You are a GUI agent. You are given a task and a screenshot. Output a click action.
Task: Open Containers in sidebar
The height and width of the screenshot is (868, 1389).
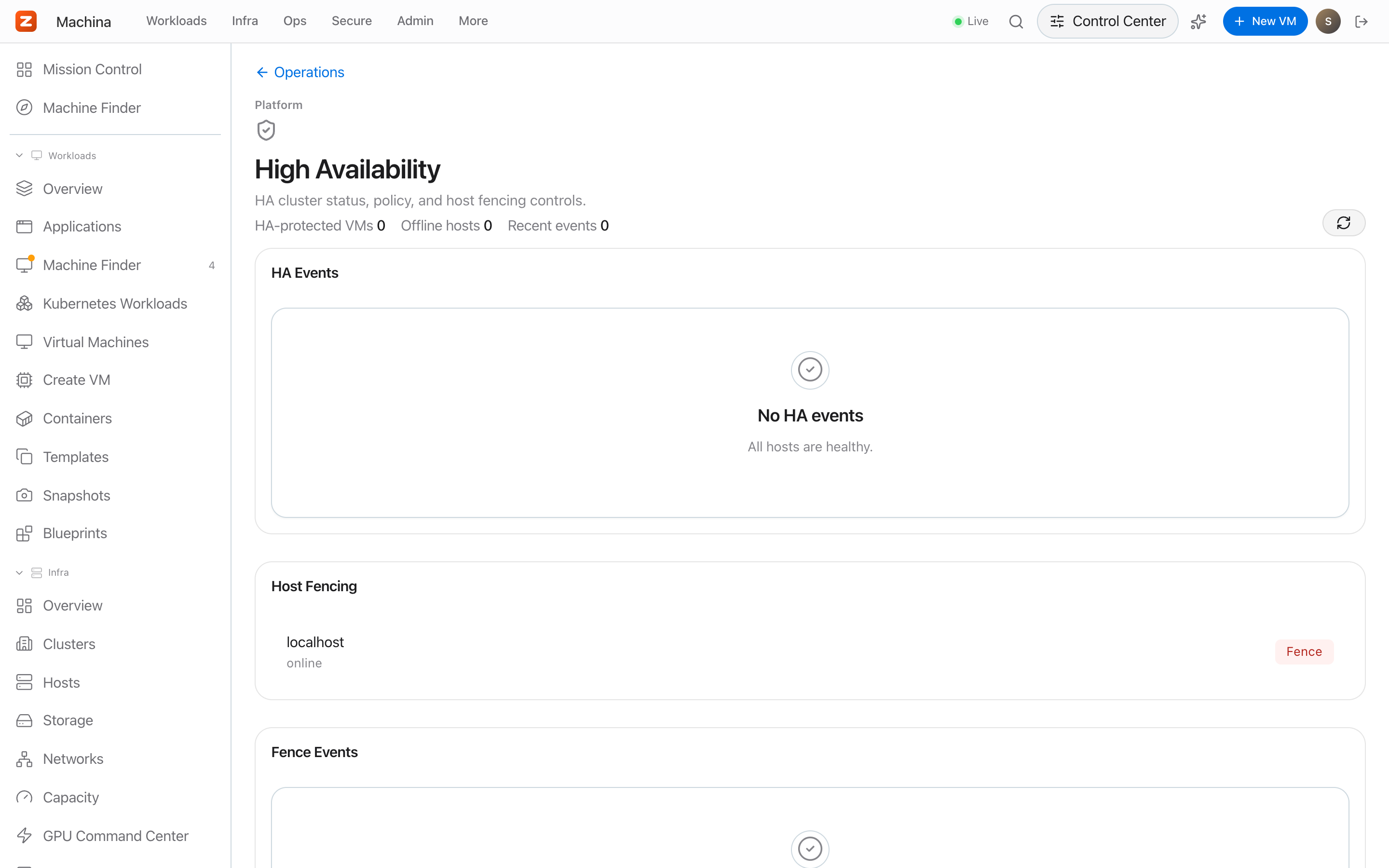tap(115, 419)
